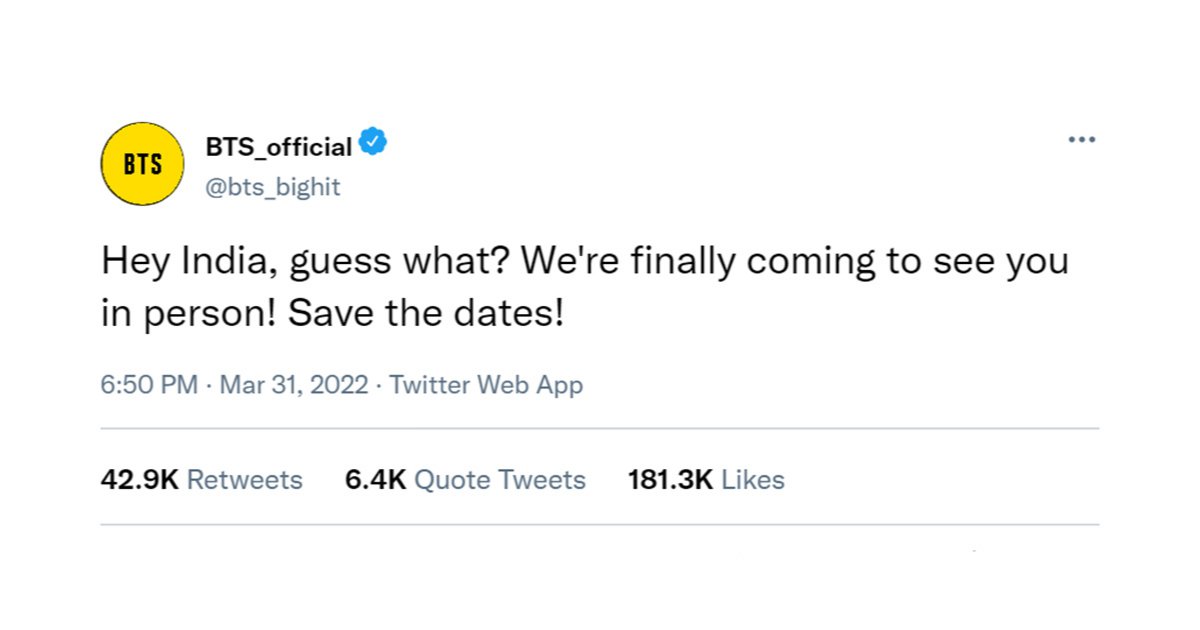This screenshot has width=1200, height=630.
Task: Open the Twitter Web App source link
Action: 486,385
